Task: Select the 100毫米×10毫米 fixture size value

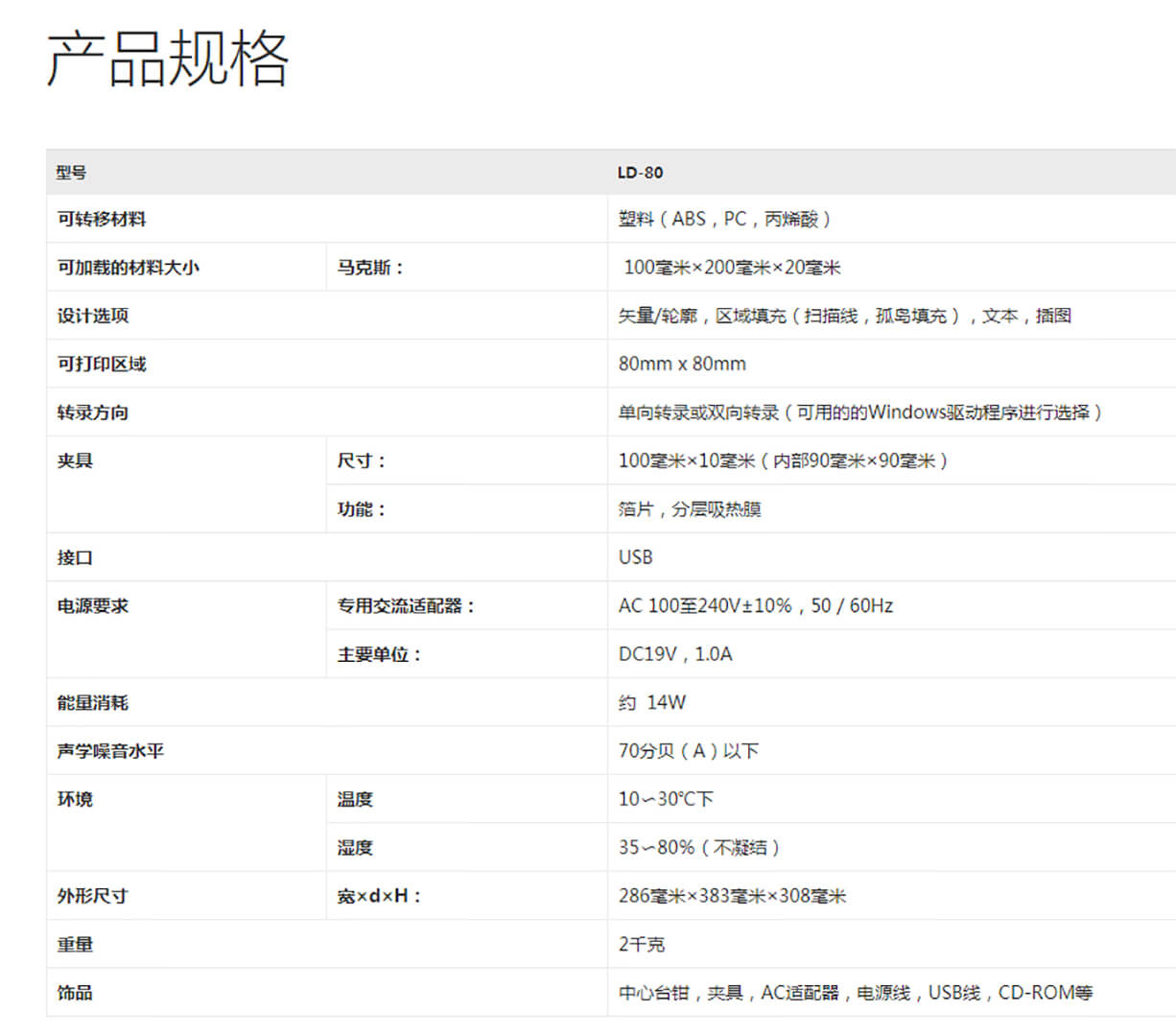Action: coord(784,460)
